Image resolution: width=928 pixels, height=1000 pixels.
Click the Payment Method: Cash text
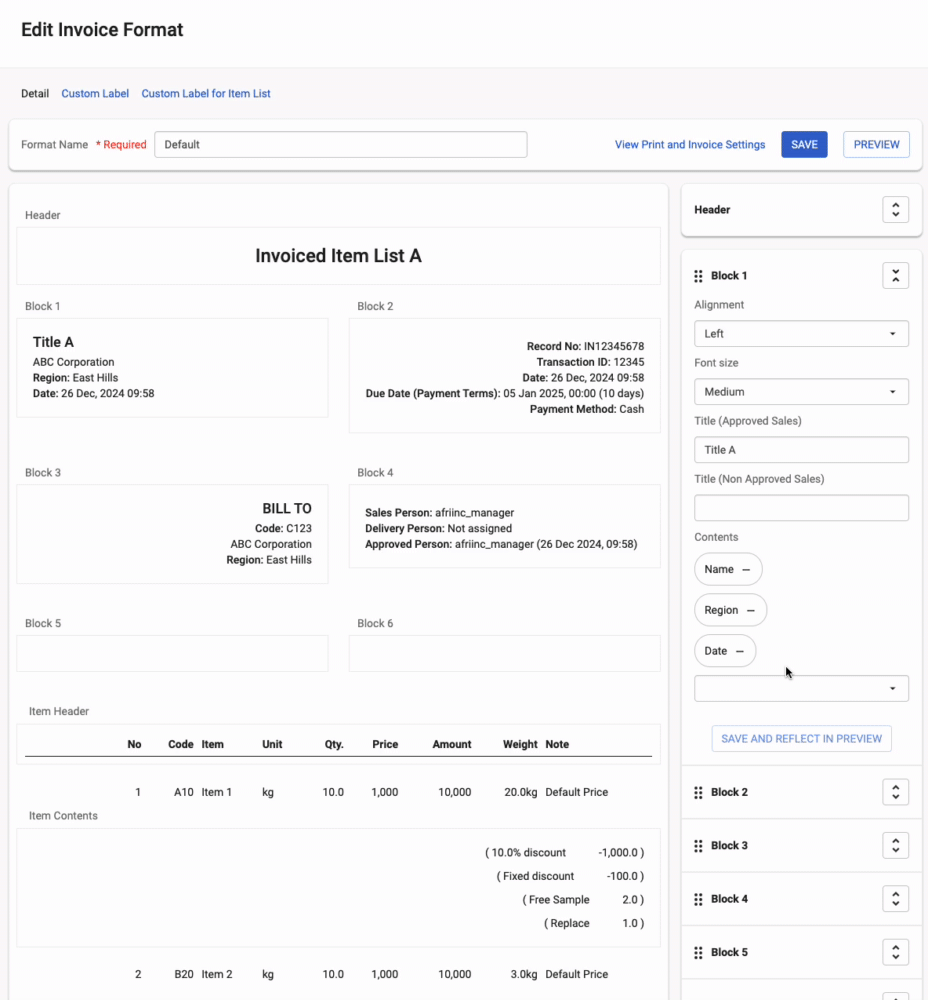tap(587, 409)
